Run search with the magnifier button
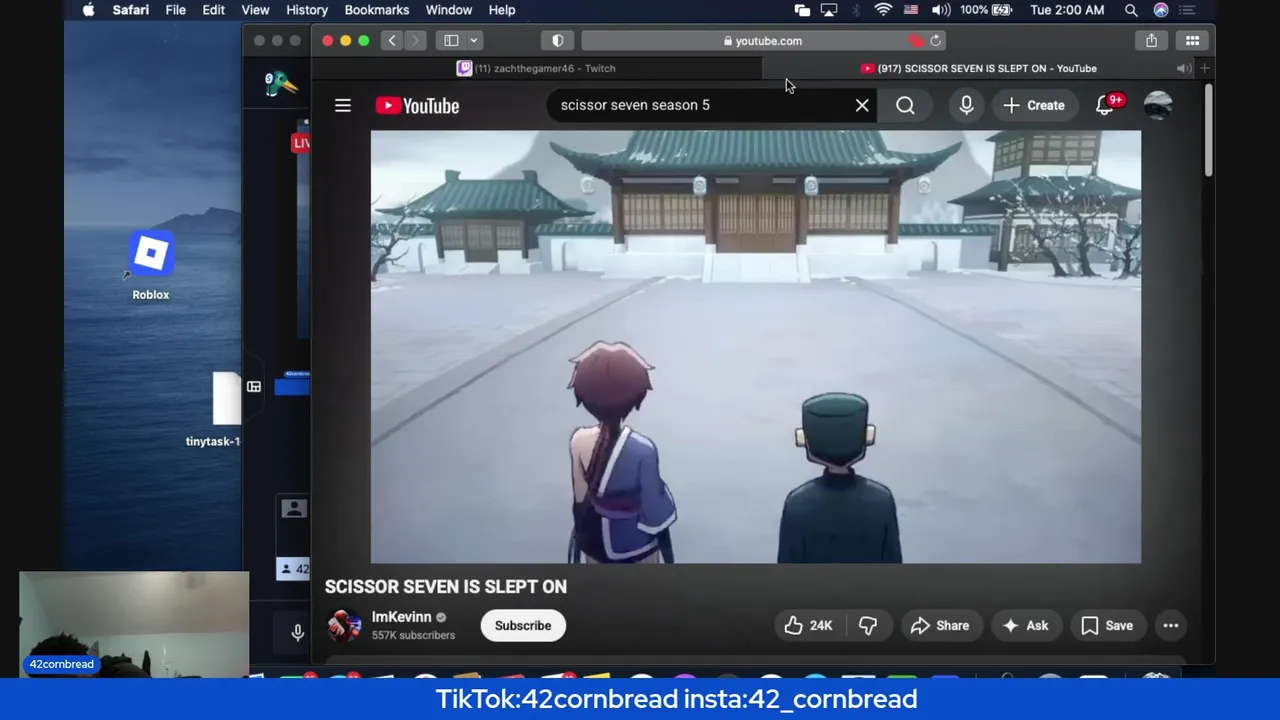Image resolution: width=1280 pixels, height=720 pixels. (x=905, y=105)
